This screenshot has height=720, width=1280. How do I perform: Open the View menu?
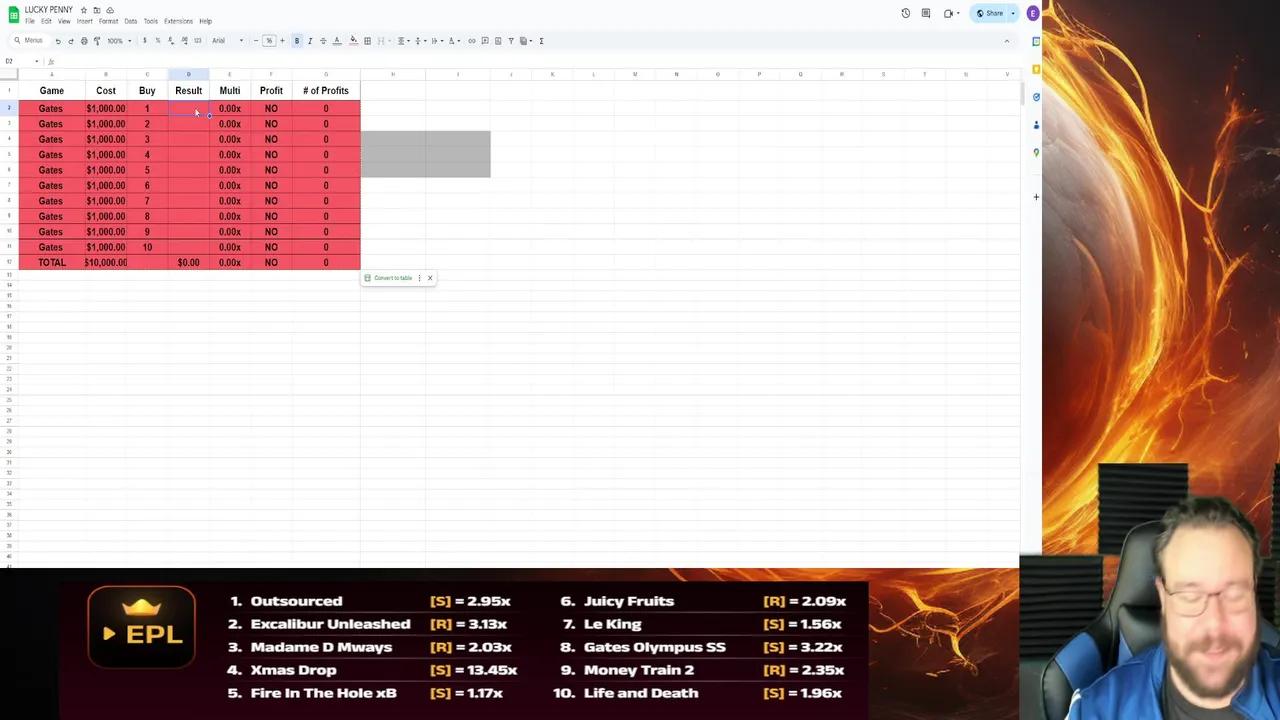(x=64, y=21)
